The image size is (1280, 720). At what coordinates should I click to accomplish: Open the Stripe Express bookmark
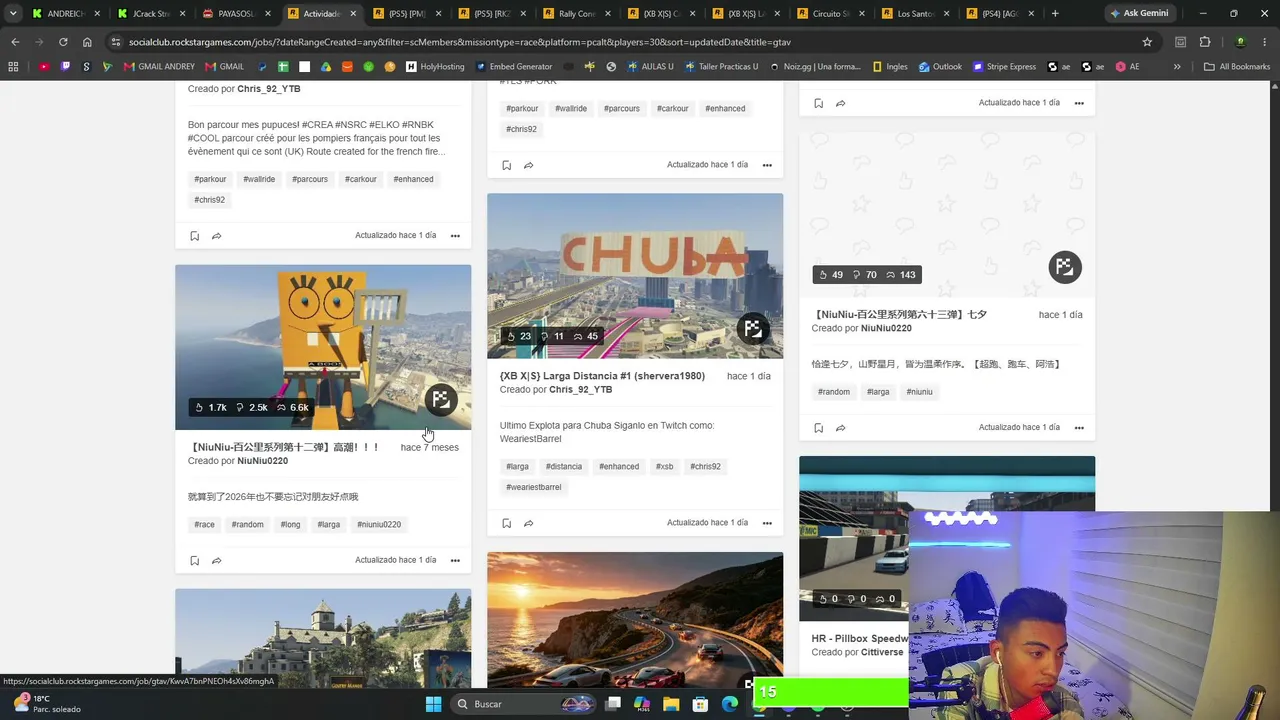click(x=1004, y=67)
